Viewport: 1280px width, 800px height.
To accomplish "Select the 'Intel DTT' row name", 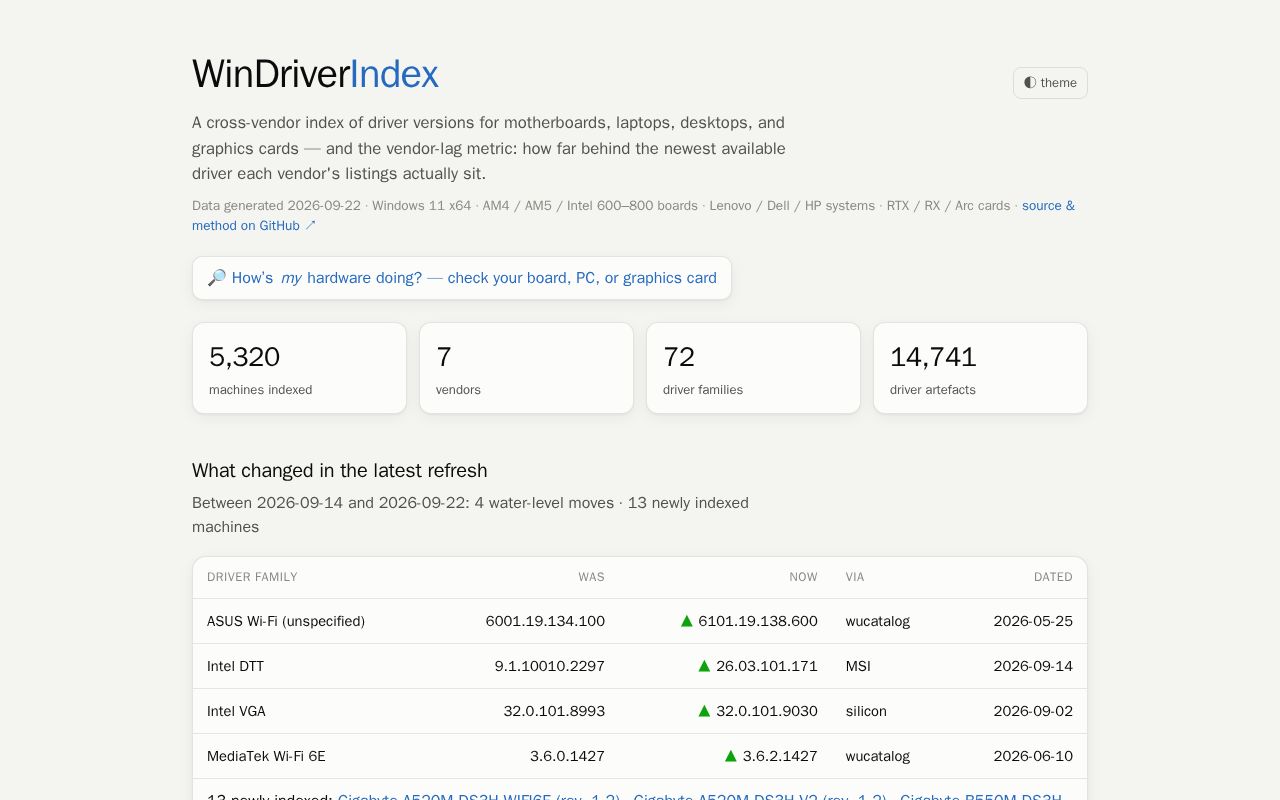I will click(x=235, y=666).
